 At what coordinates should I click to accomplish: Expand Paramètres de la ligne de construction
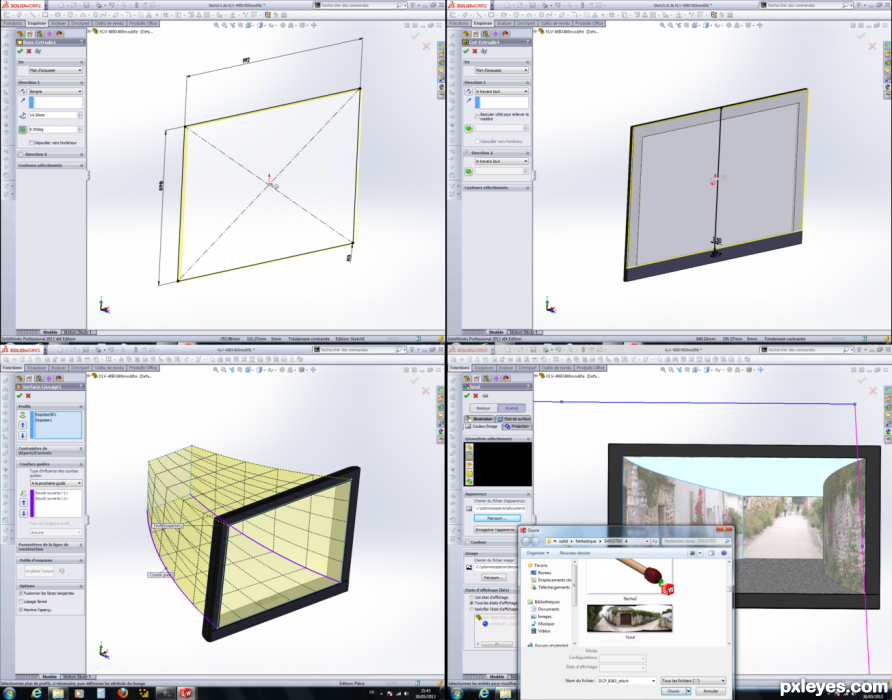tap(51, 546)
